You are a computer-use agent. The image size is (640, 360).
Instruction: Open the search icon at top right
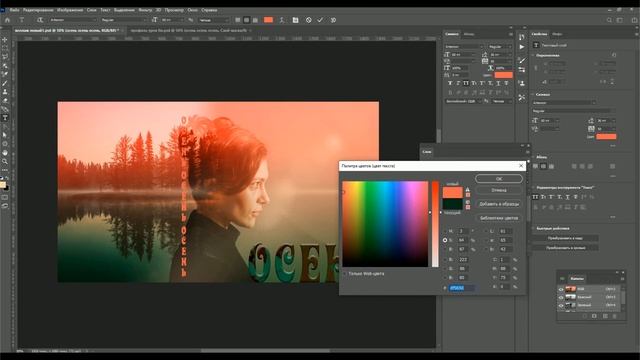(609, 20)
